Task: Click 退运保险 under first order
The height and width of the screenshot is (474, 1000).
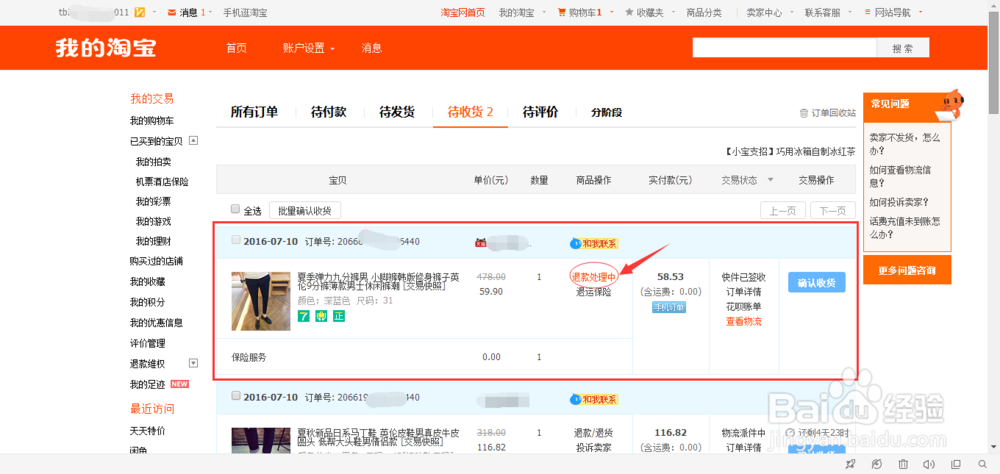Action: [x=594, y=292]
